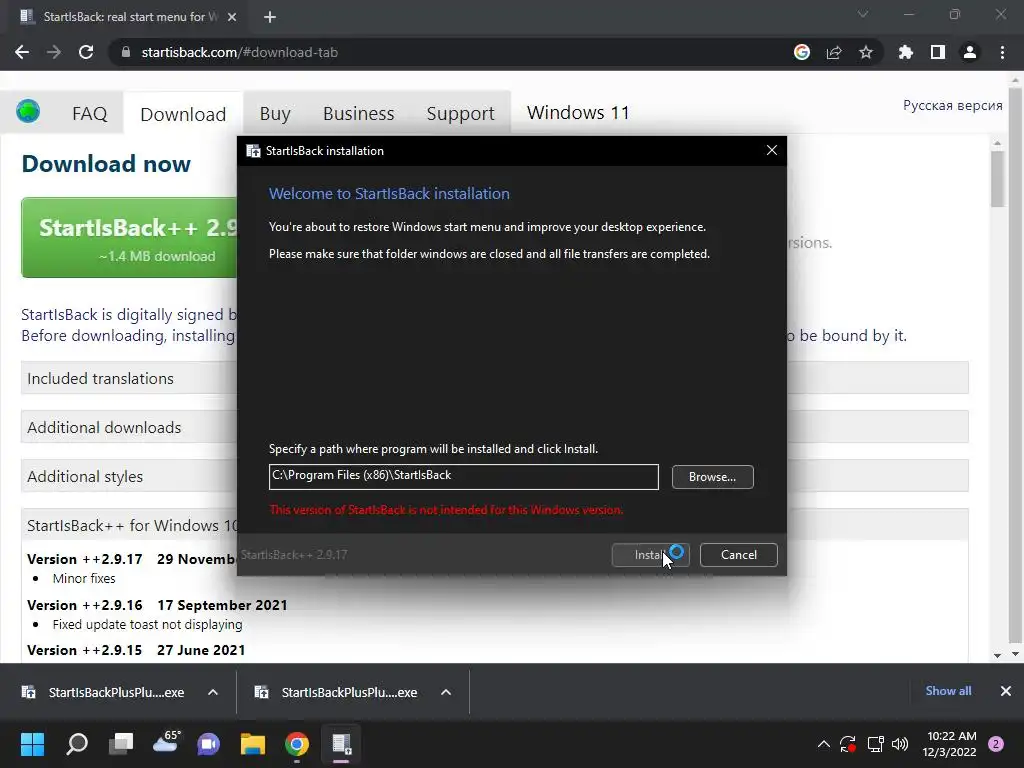Click Cancel in installer dialog
This screenshot has width=1024, height=768.
[x=739, y=554]
